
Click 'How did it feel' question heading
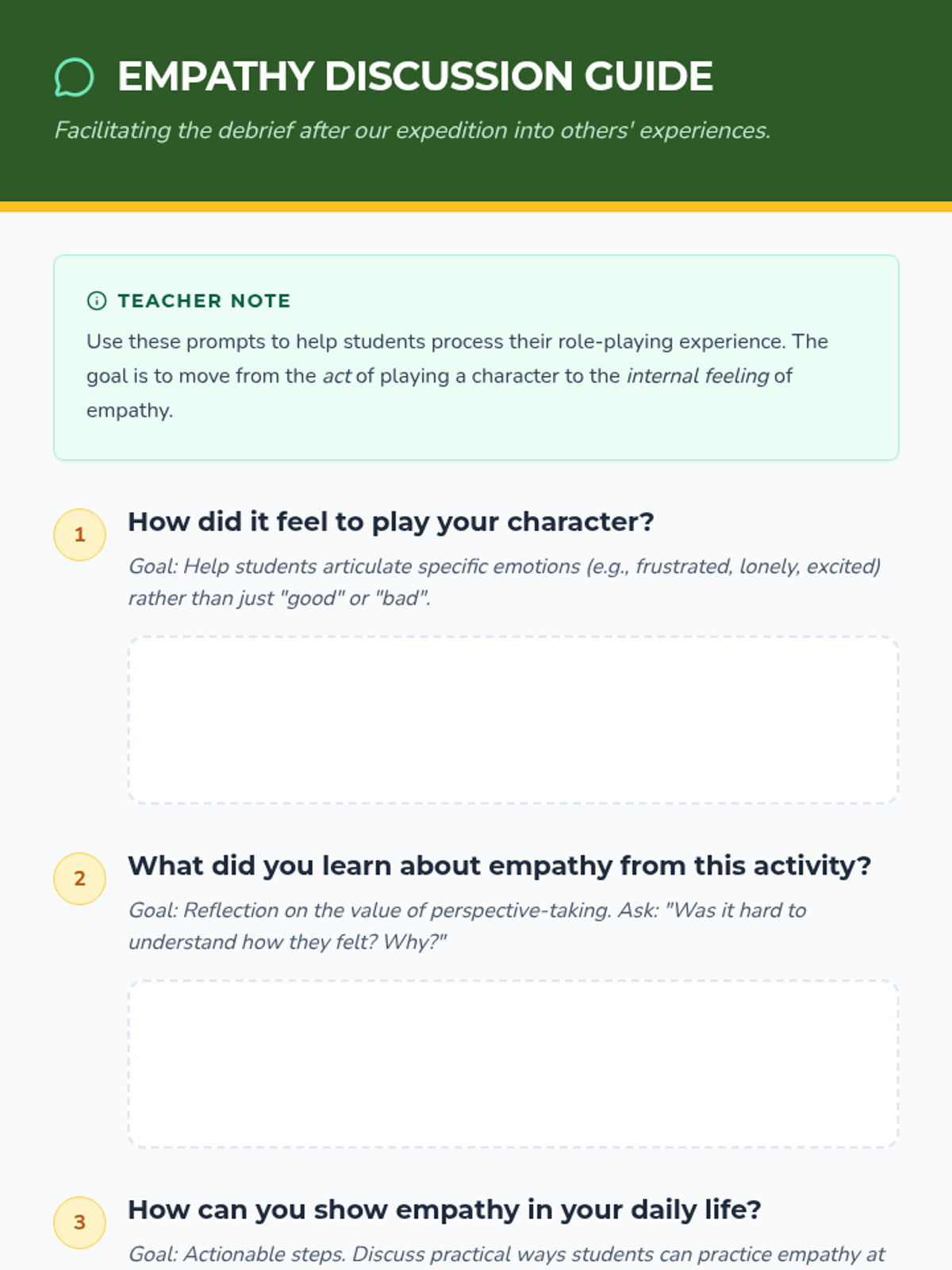click(390, 522)
